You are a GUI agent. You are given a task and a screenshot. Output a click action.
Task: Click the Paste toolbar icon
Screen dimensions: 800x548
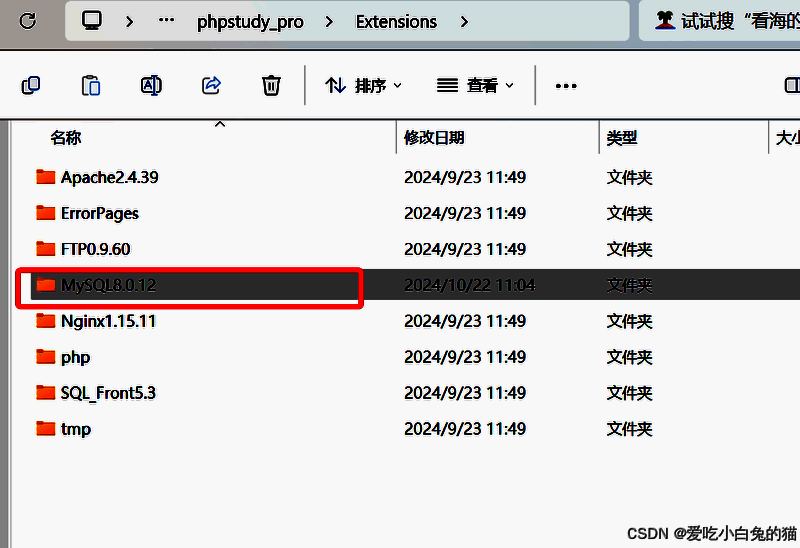(x=91, y=85)
